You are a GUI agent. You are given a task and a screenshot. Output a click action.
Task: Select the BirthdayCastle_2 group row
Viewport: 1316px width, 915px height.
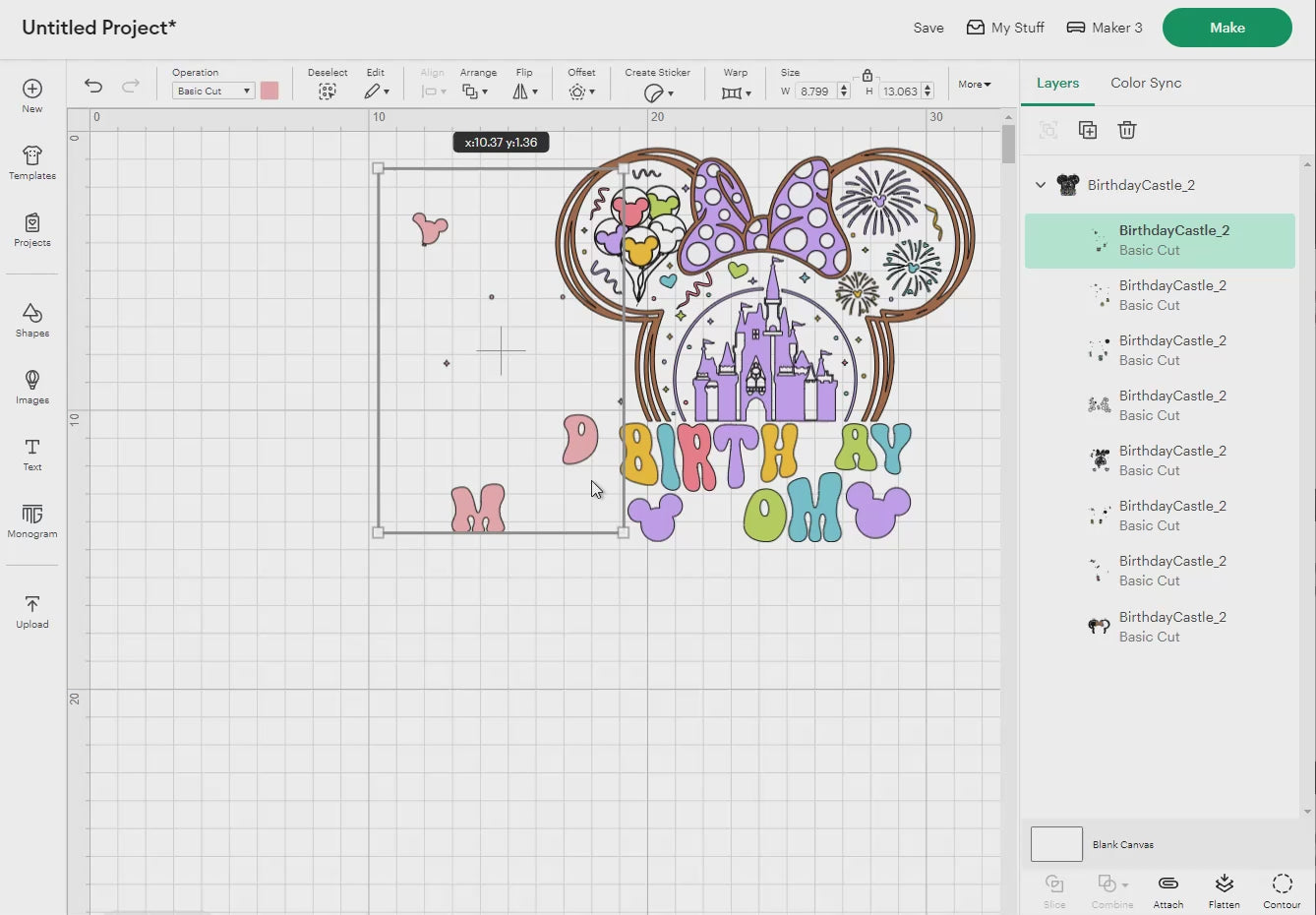coord(1161,185)
